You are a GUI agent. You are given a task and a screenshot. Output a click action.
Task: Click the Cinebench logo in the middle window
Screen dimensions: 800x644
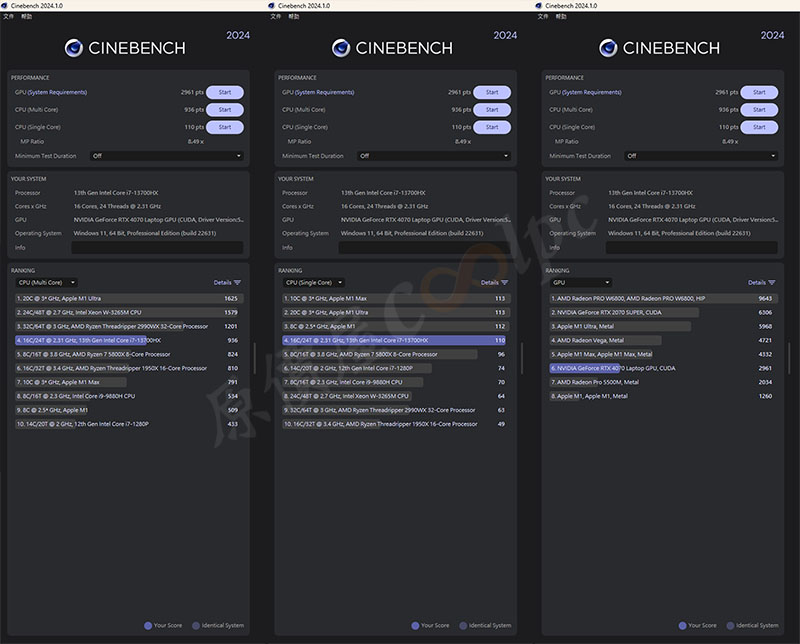341,48
